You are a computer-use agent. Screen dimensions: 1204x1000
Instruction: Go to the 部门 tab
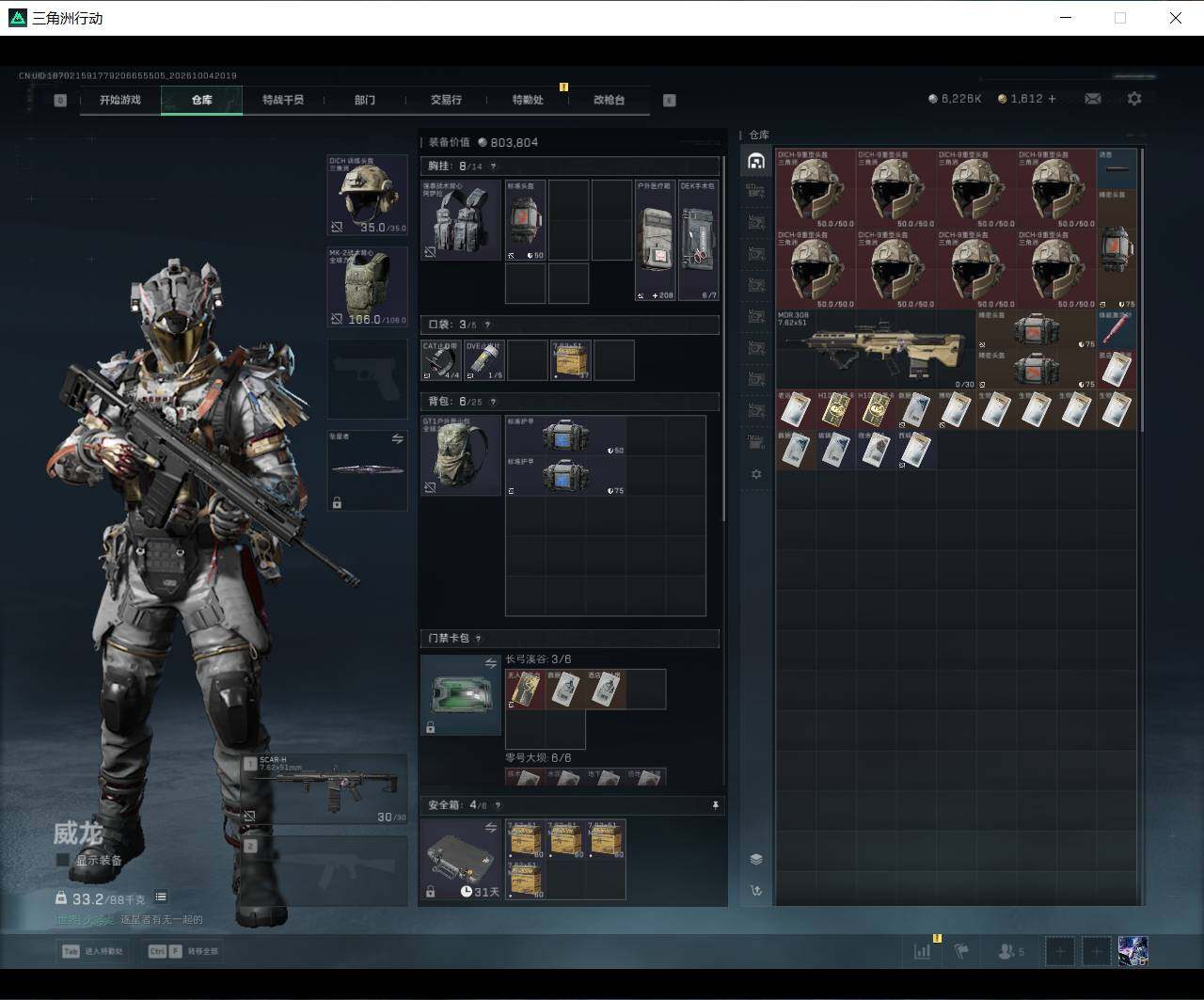coord(365,100)
